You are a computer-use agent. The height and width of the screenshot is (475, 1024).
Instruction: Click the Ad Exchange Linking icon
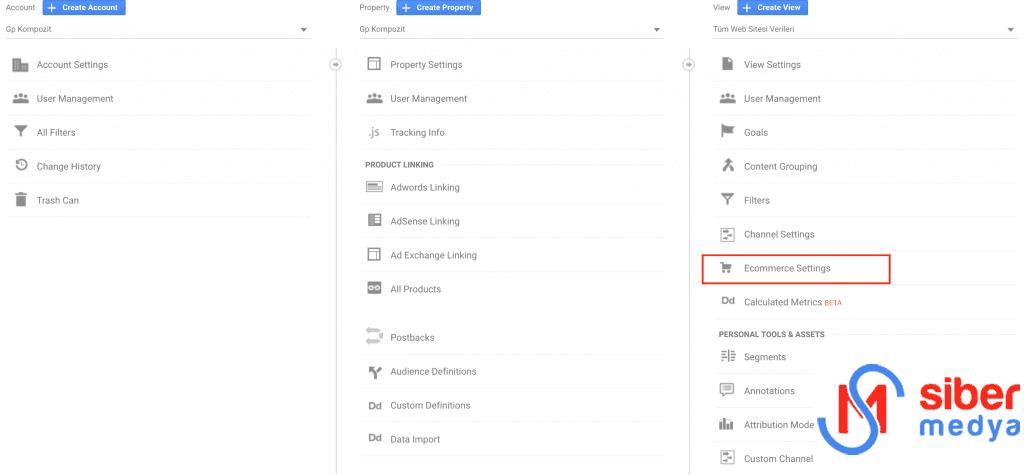tap(374, 255)
